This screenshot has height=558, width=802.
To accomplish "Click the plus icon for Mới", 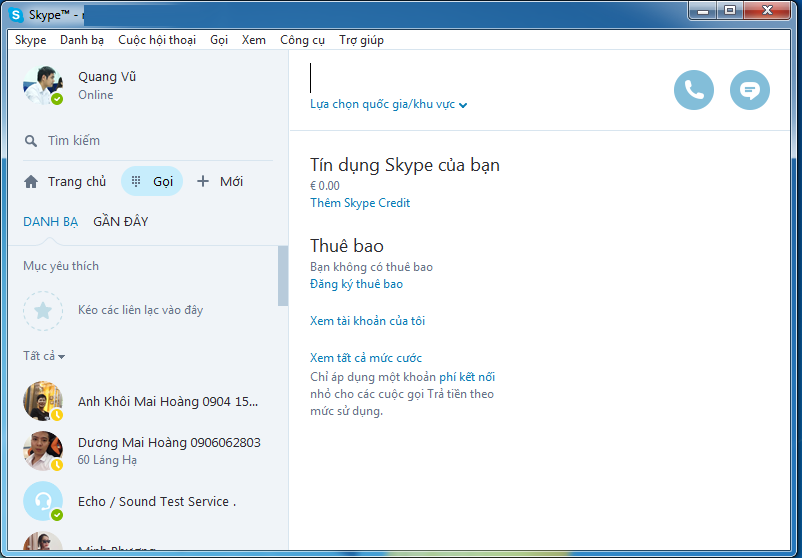I will [203, 182].
